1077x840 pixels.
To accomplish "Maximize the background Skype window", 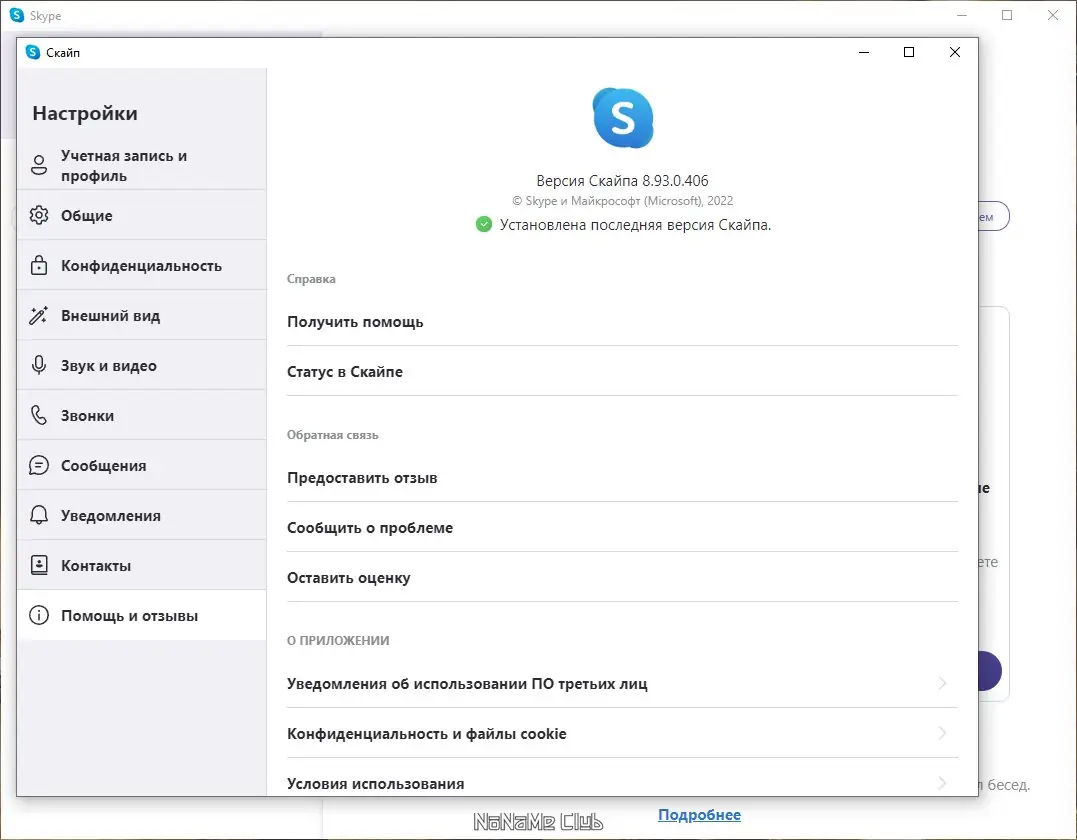I will point(1007,15).
